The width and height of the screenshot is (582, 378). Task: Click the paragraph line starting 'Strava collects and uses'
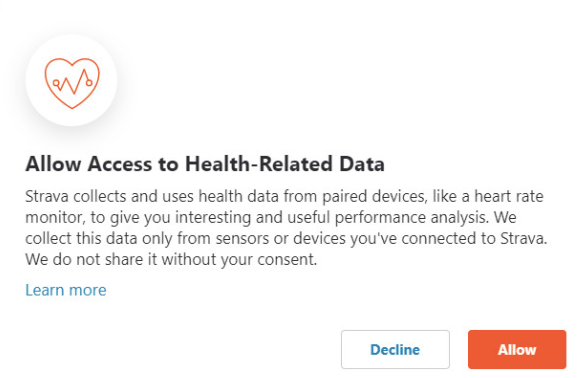click(284, 196)
